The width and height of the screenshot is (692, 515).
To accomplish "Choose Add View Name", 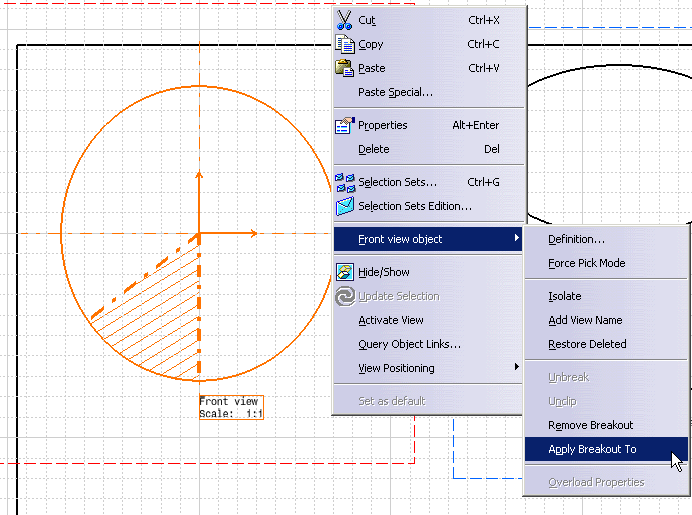I will (606, 320).
